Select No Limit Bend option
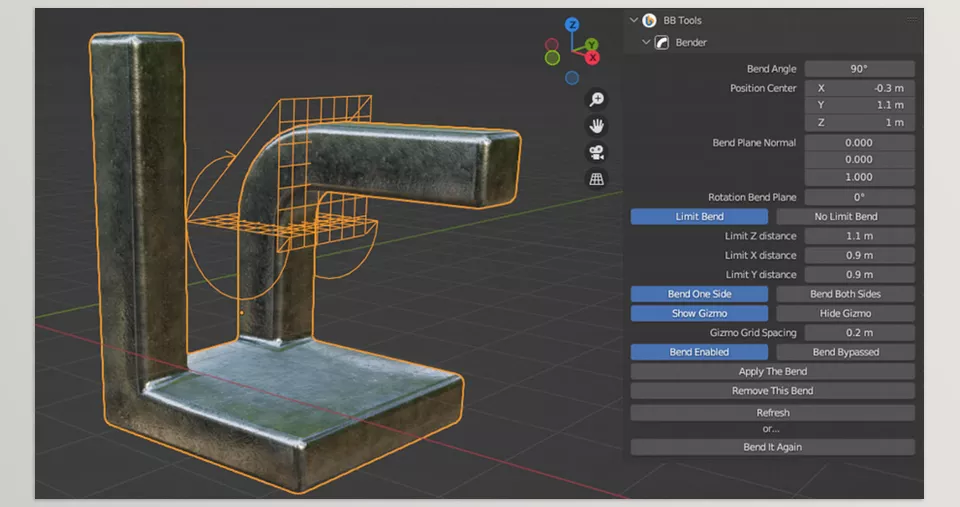 tap(846, 217)
